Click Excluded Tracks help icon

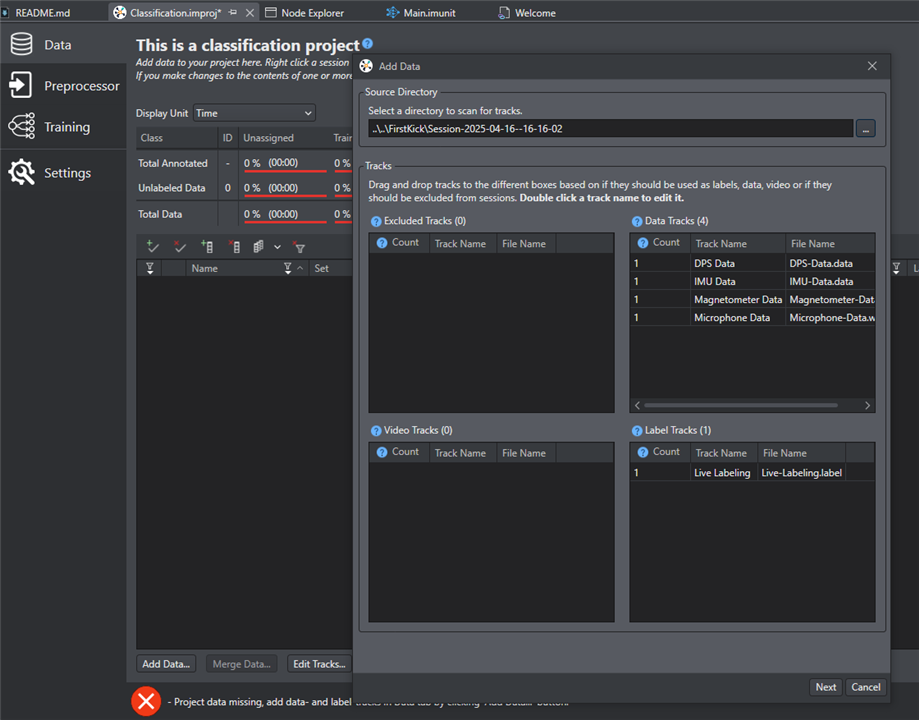[x=376, y=222]
